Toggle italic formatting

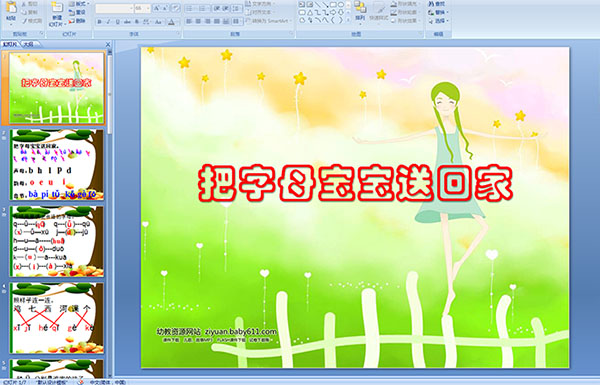109,22
